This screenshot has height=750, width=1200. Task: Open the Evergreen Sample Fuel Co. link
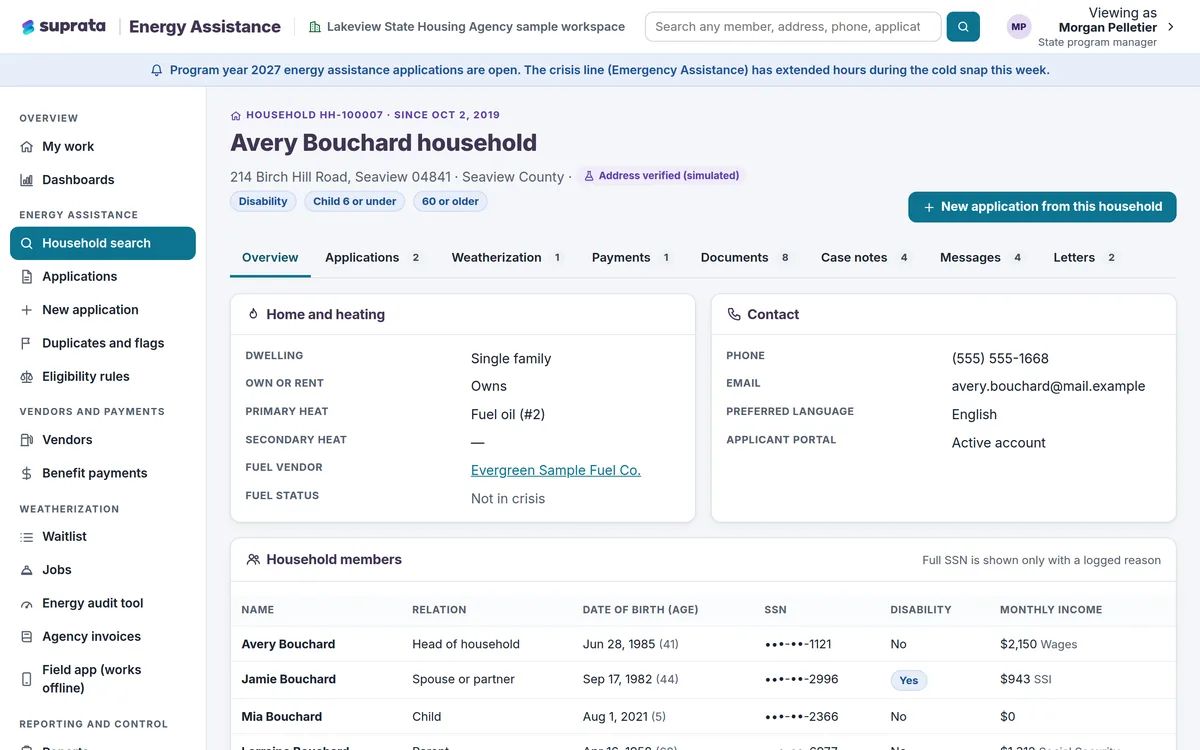[x=556, y=470]
